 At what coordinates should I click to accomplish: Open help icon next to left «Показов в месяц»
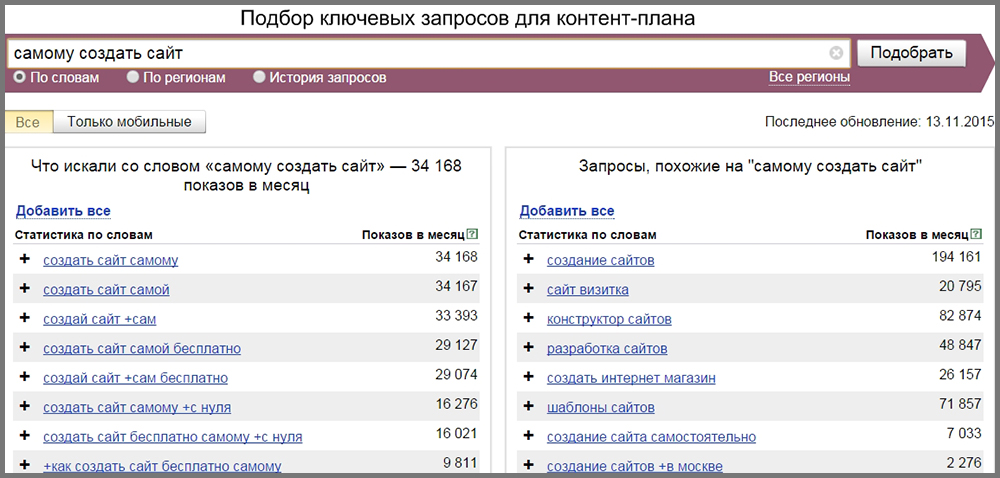473,235
